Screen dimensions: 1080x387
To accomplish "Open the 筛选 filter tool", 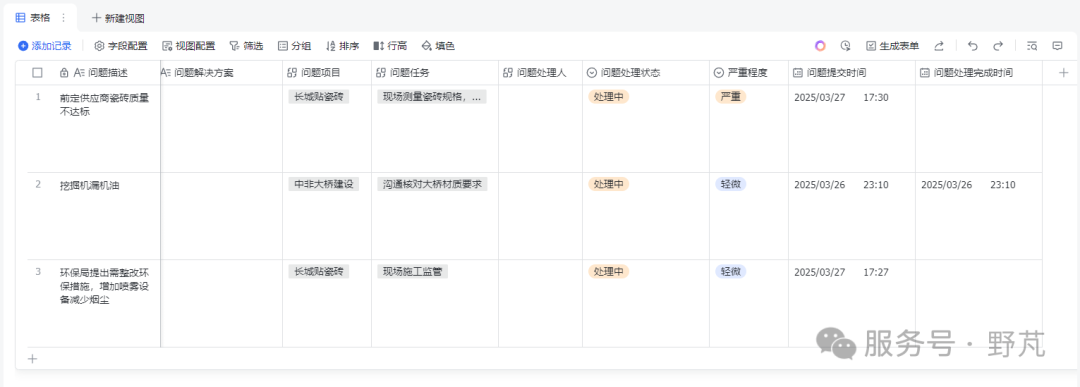I will (x=246, y=46).
